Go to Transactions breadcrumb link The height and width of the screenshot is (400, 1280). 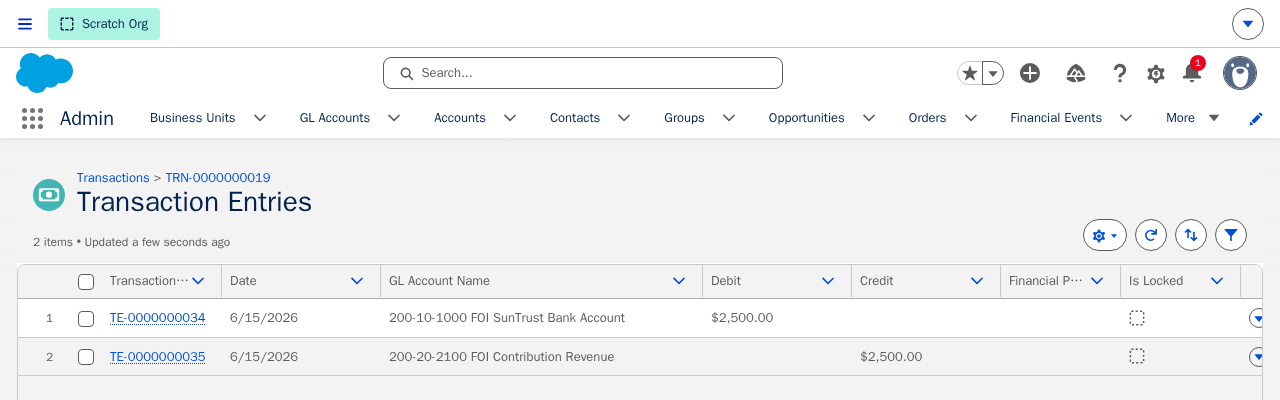[113, 178]
